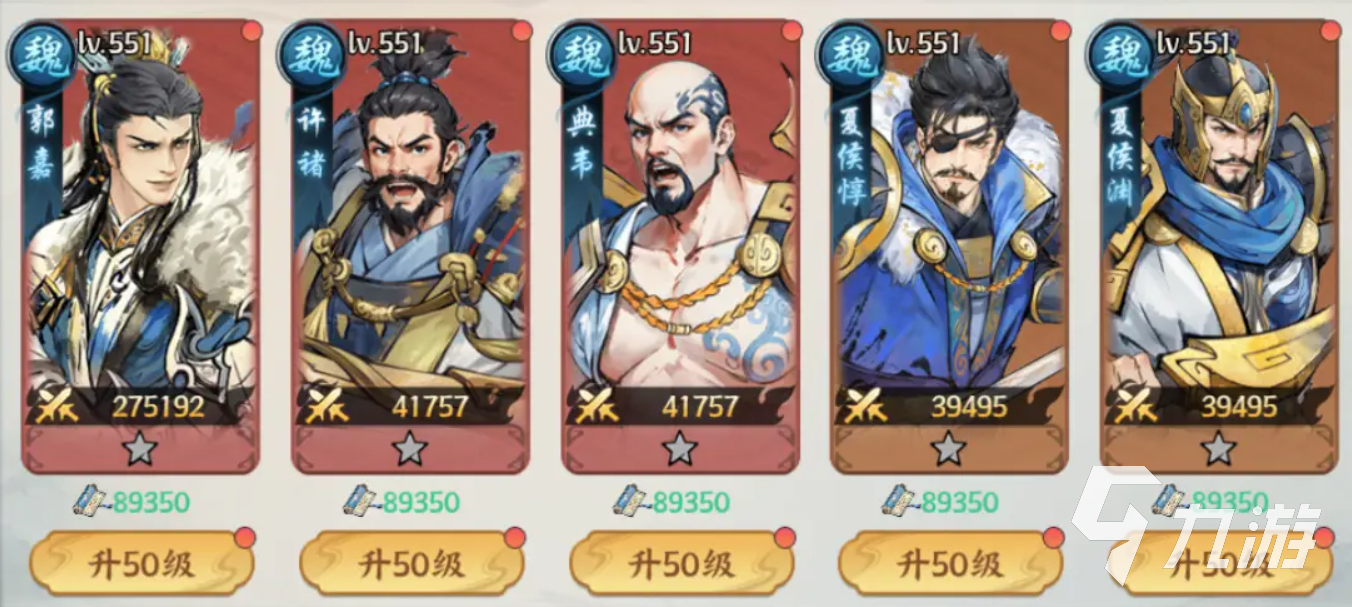The width and height of the screenshot is (1352, 607).
Task: Click the 魏 faction badge on 夏侯渊 card
Action: point(1121,51)
